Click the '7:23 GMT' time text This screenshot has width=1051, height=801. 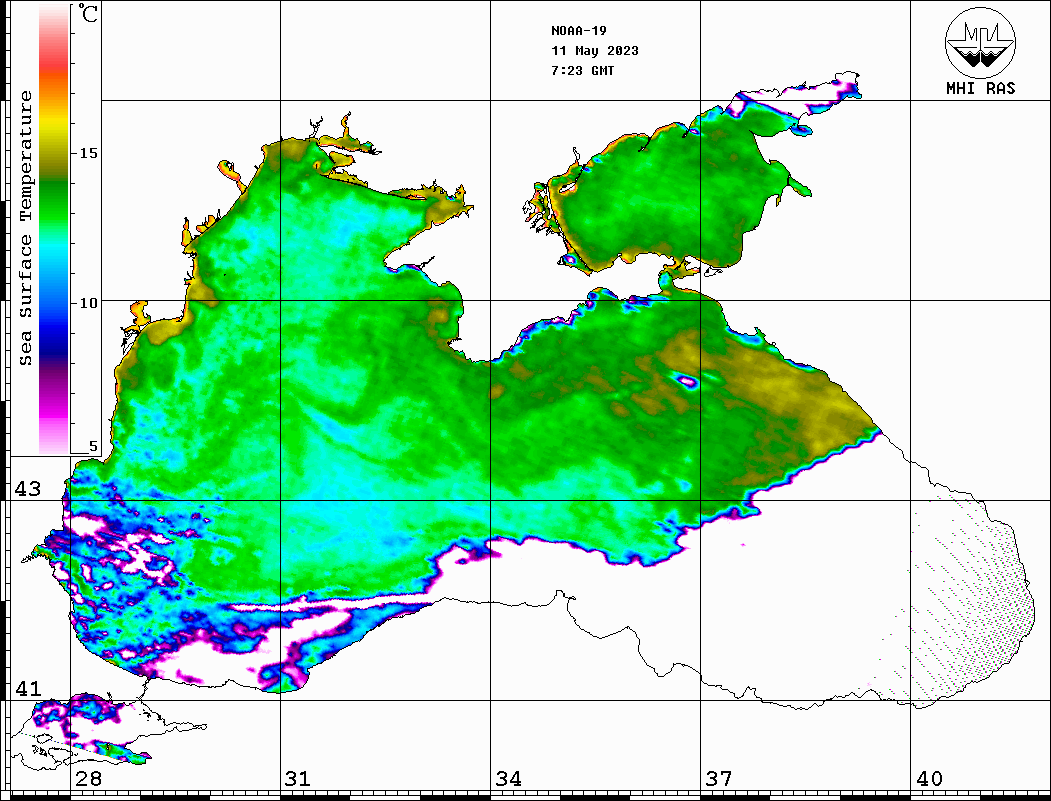point(582,70)
